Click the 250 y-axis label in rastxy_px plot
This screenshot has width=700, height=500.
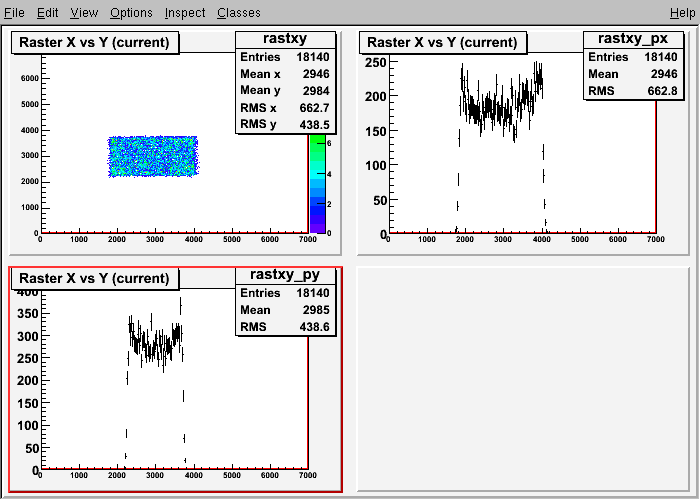376,62
